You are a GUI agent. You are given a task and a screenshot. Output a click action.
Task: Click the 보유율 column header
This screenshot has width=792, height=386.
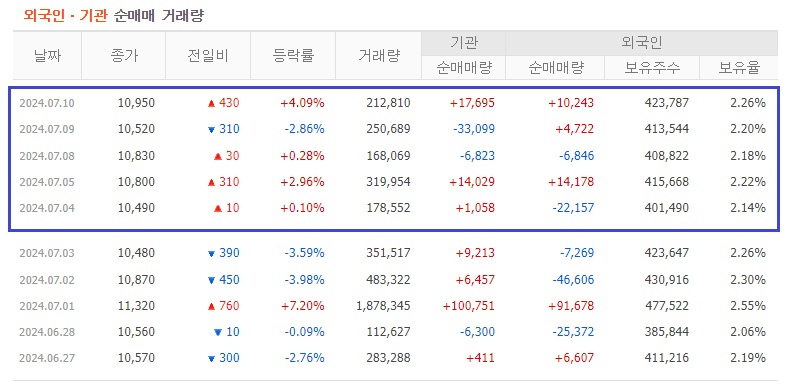[x=739, y=68]
